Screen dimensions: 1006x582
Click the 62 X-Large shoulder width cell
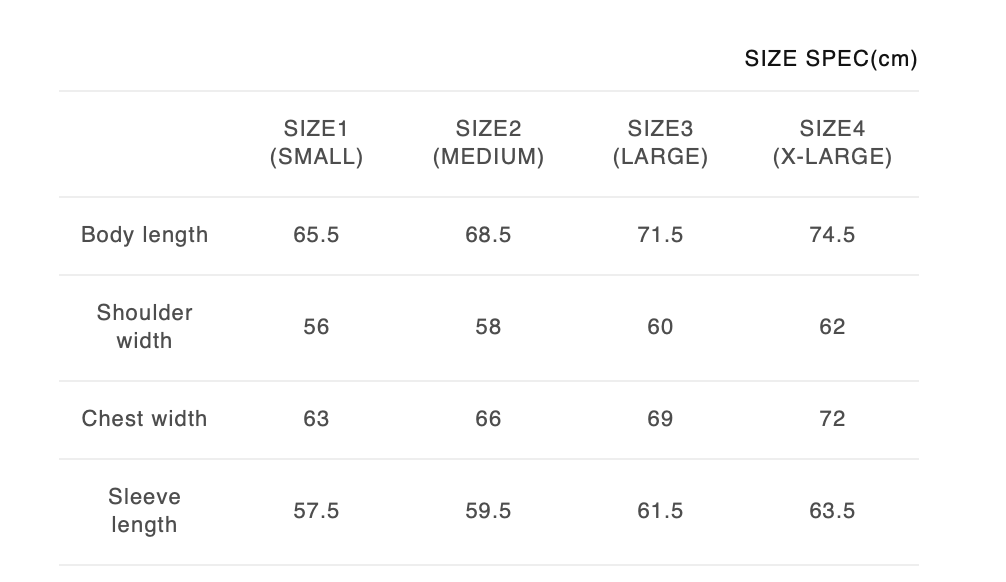[x=832, y=327]
